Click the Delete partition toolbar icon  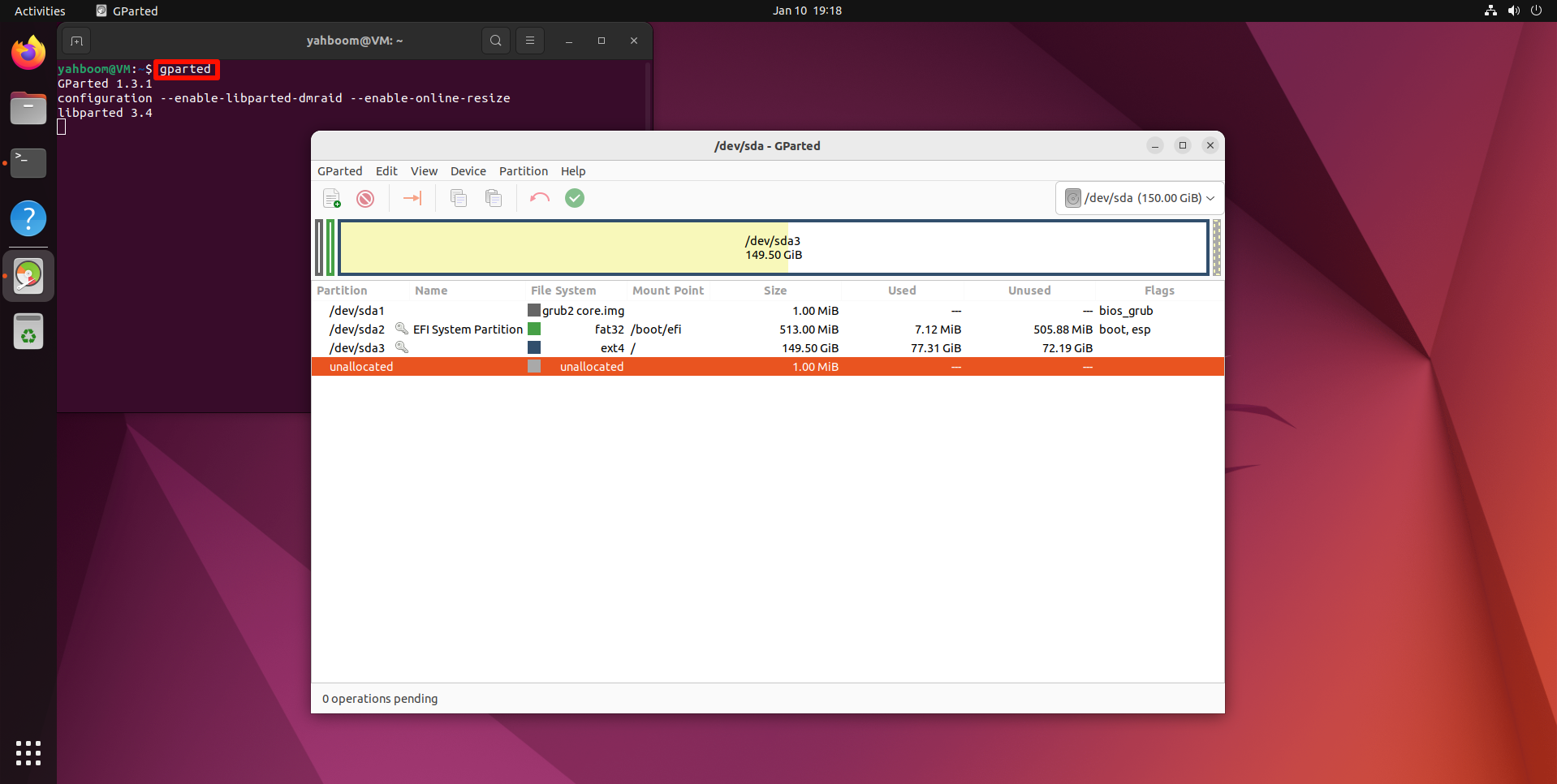pos(365,198)
